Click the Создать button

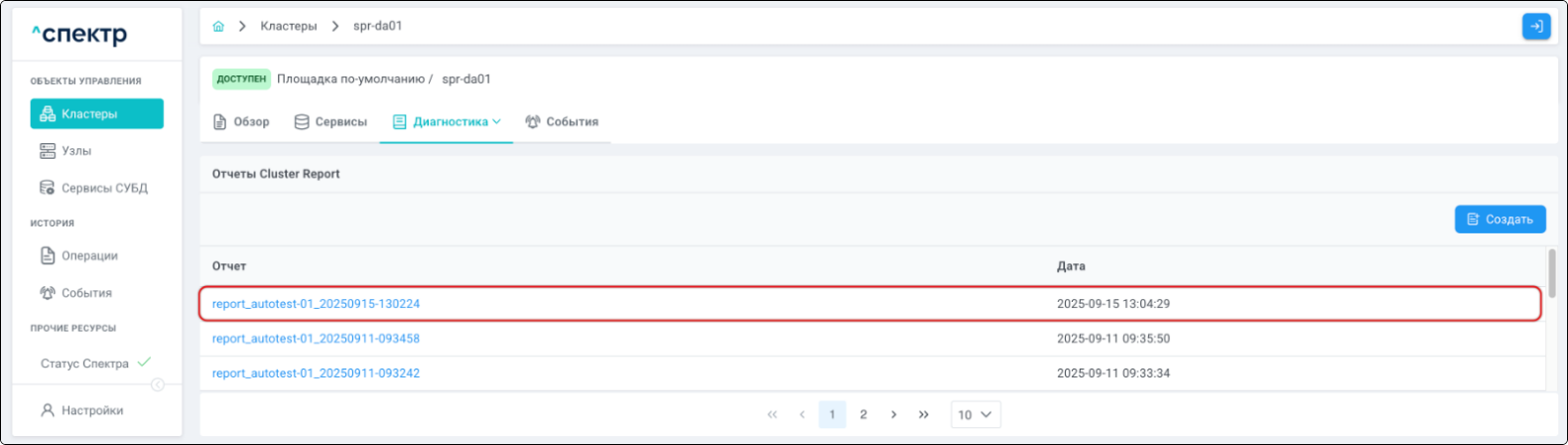coord(1500,220)
